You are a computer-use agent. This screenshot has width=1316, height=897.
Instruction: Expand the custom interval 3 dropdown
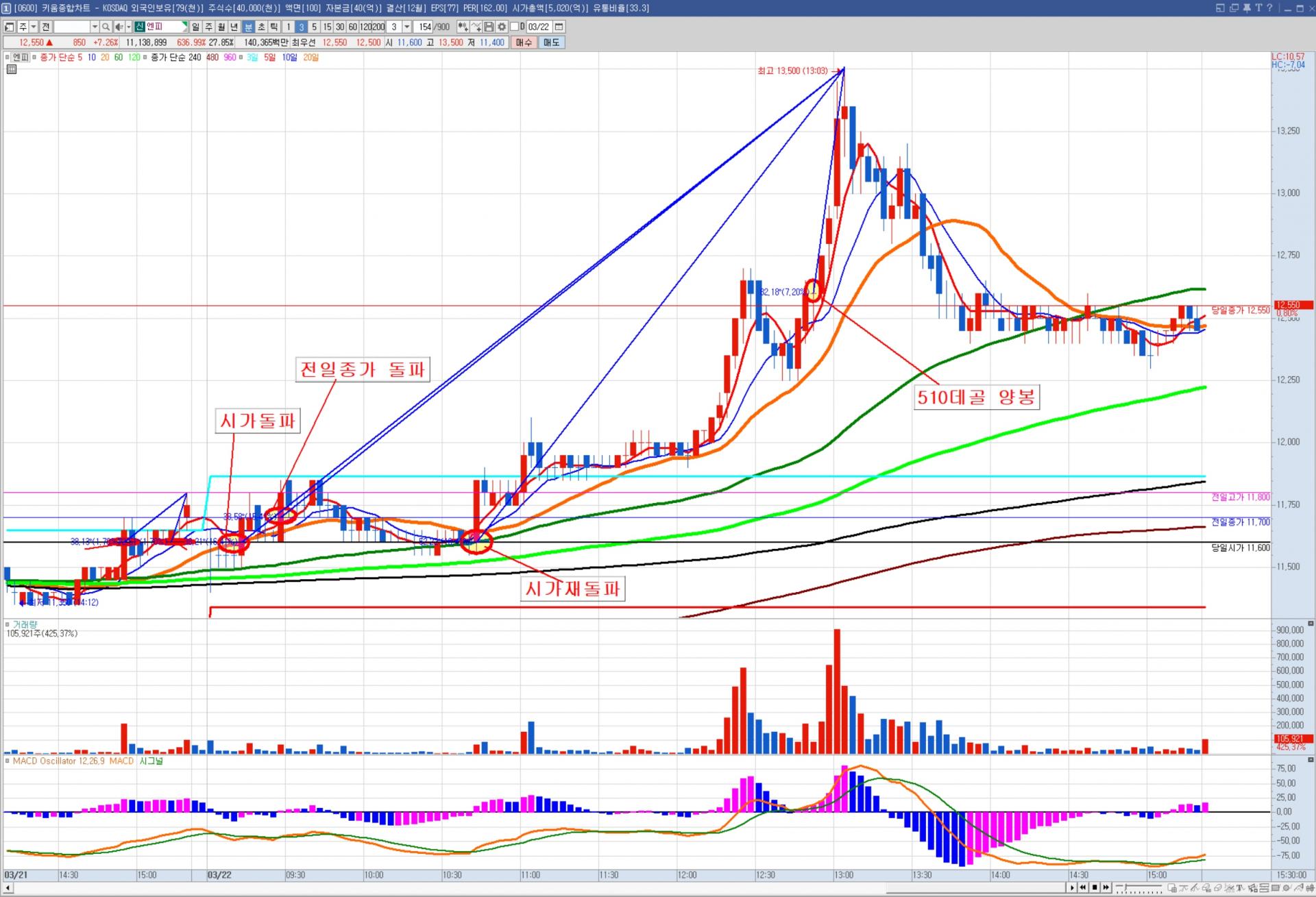[406, 27]
